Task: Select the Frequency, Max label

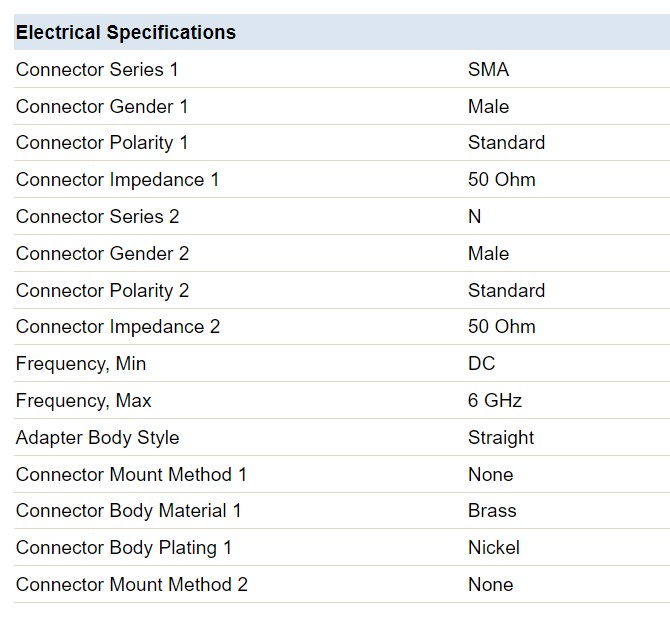Action: click(83, 401)
